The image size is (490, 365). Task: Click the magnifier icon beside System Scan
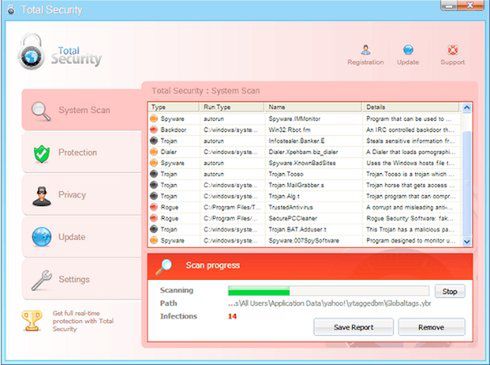click(41, 111)
